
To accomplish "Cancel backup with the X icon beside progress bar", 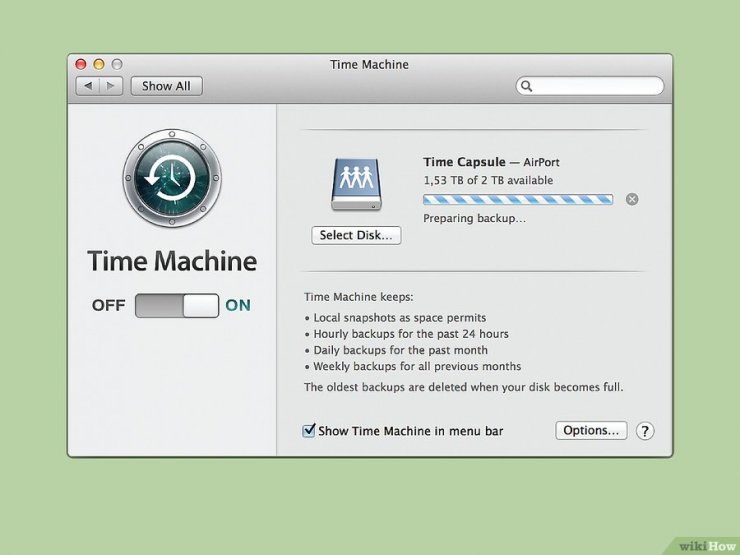I will pos(632,199).
